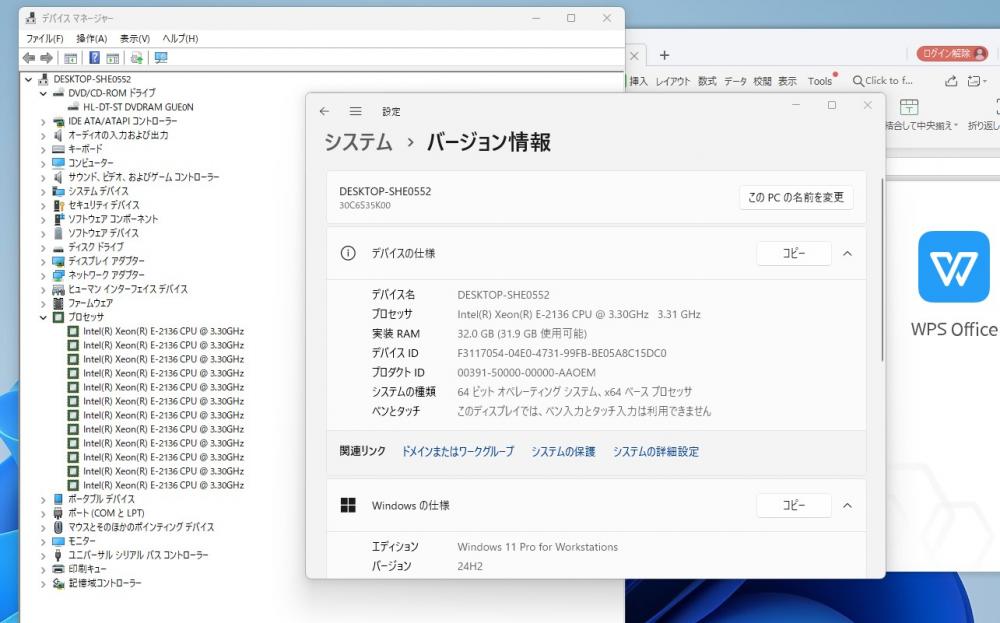Expand the ユニバーサル シリアル バス コントローラー node
The width and height of the screenshot is (1000, 623).
[43, 555]
